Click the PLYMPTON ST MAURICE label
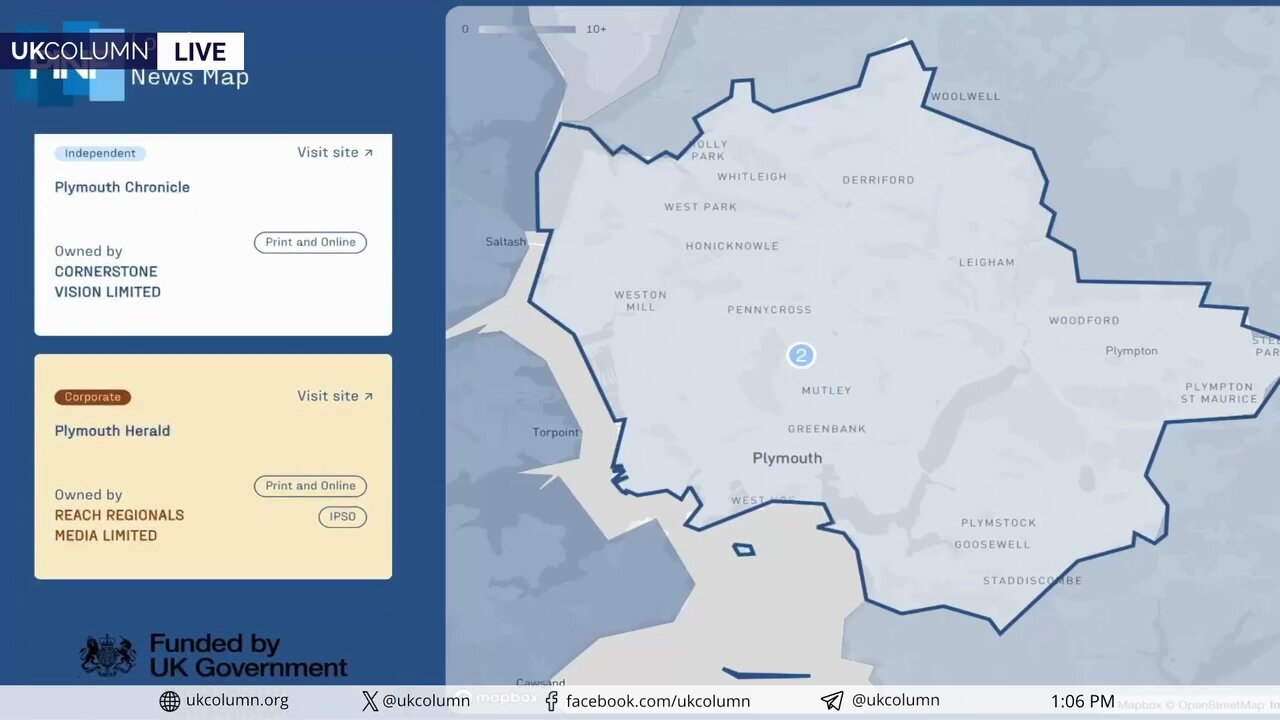 click(x=1219, y=393)
